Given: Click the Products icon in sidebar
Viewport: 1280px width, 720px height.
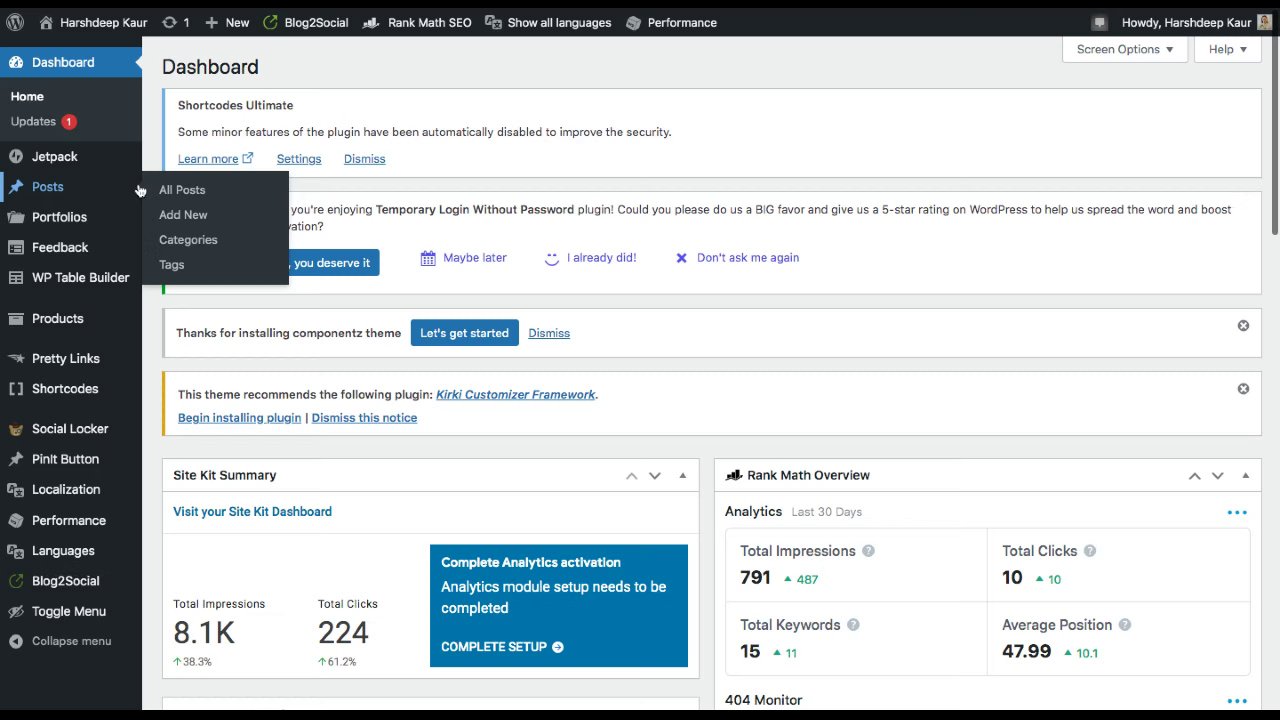Looking at the screenshot, I should [16, 318].
